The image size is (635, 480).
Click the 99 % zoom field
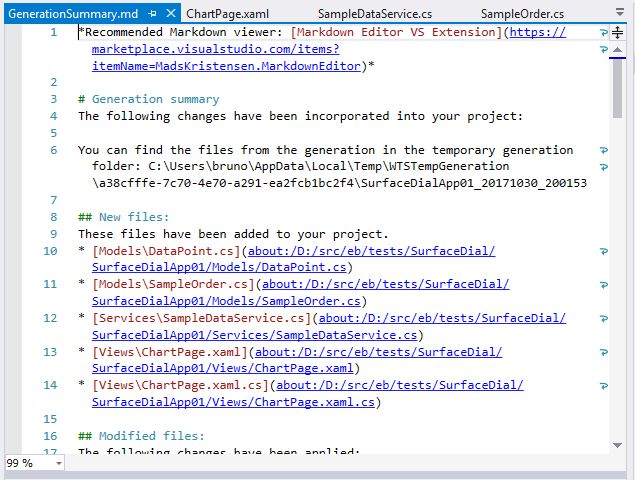pyautogui.click(x=25, y=463)
